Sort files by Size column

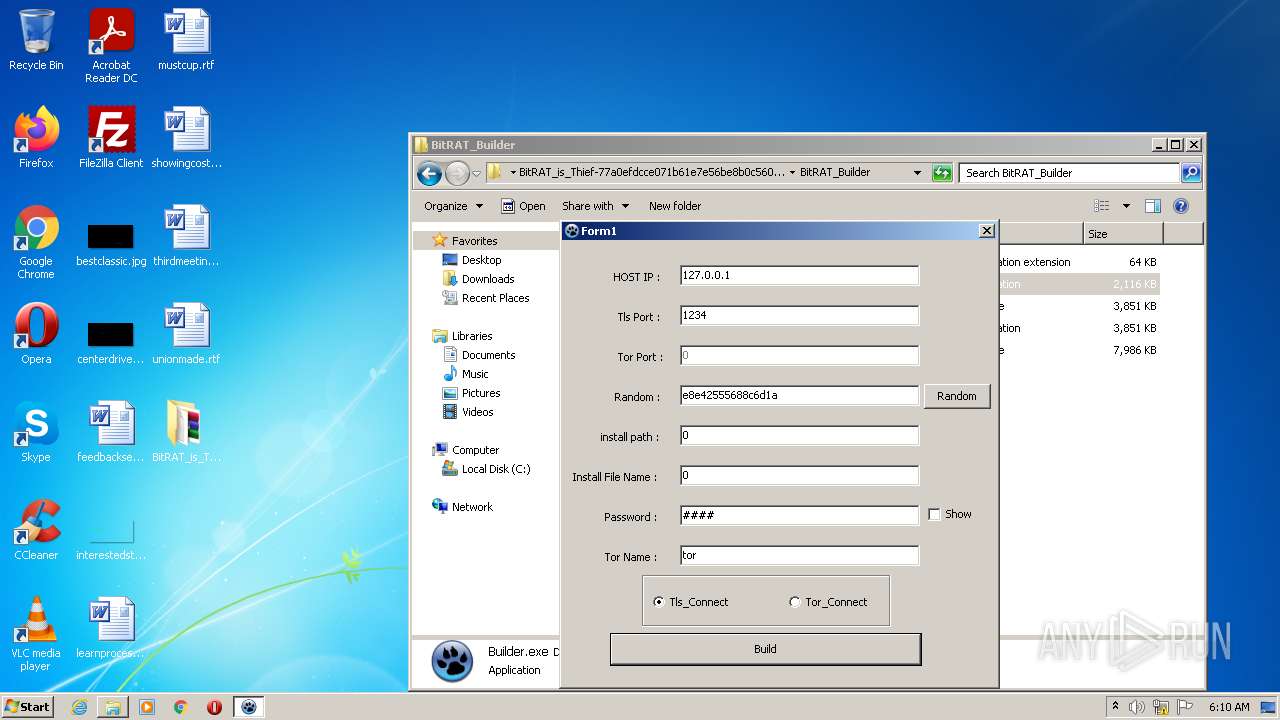pyautogui.click(x=1123, y=234)
